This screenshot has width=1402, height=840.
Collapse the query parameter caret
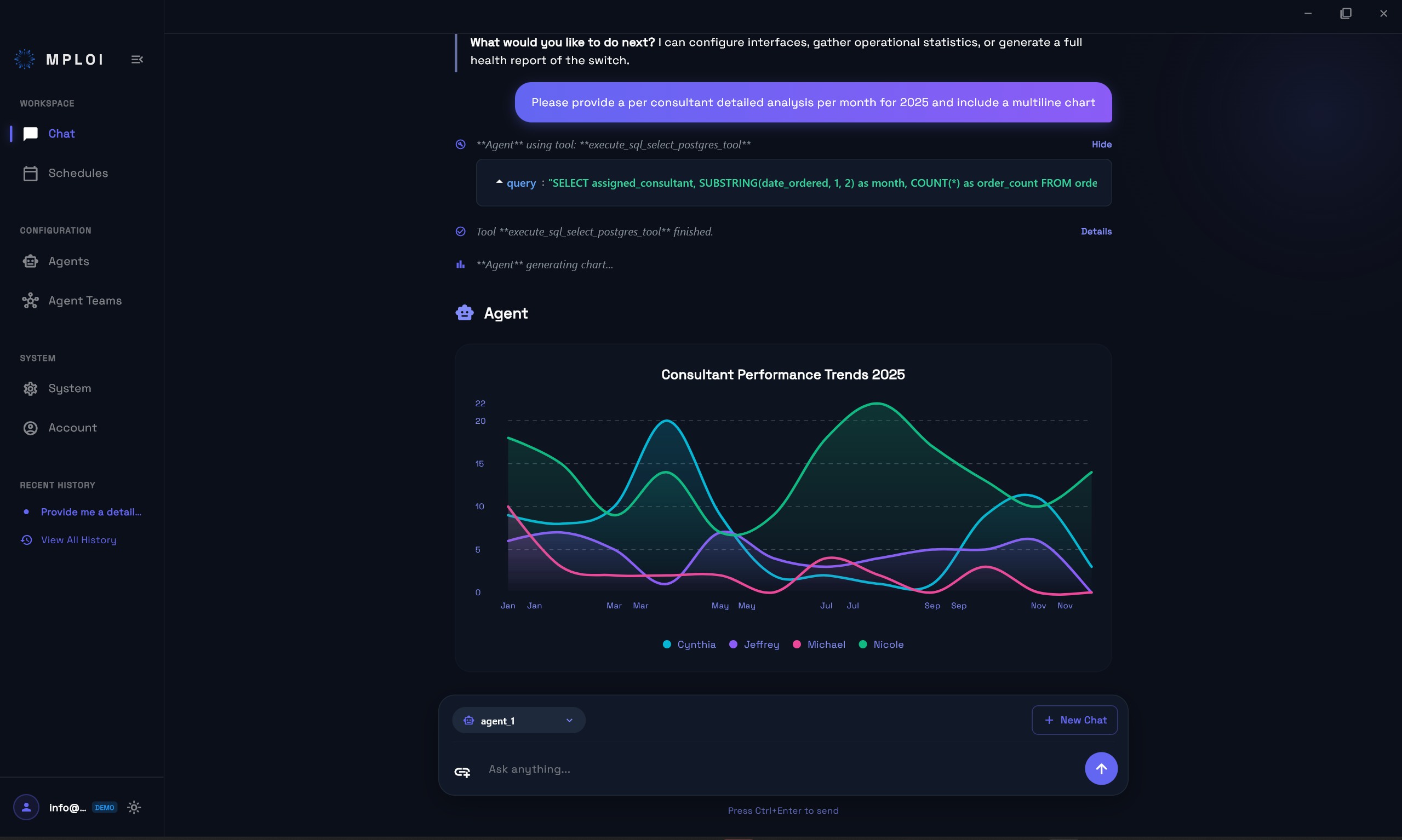499,182
